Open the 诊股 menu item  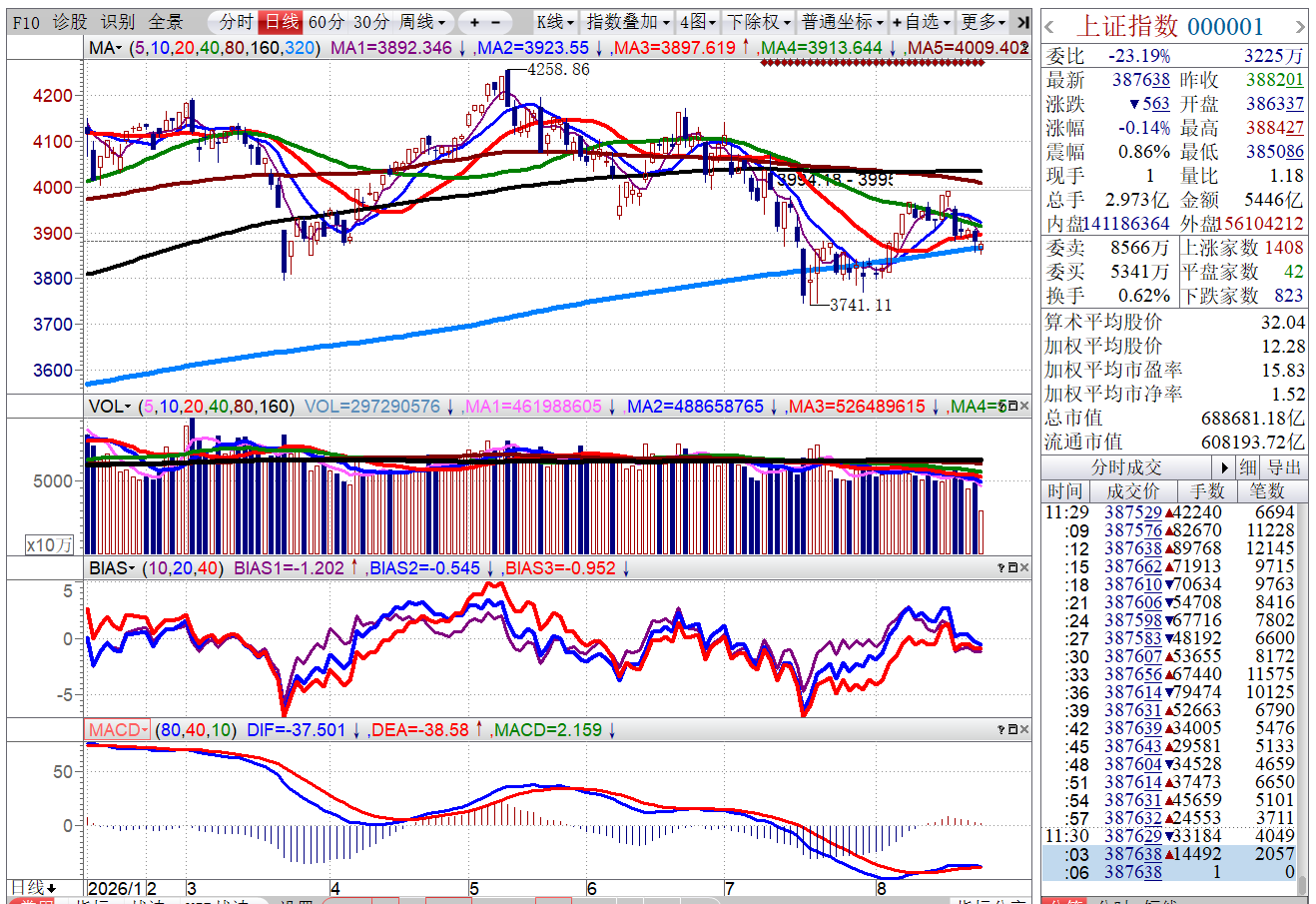(70, 21)
